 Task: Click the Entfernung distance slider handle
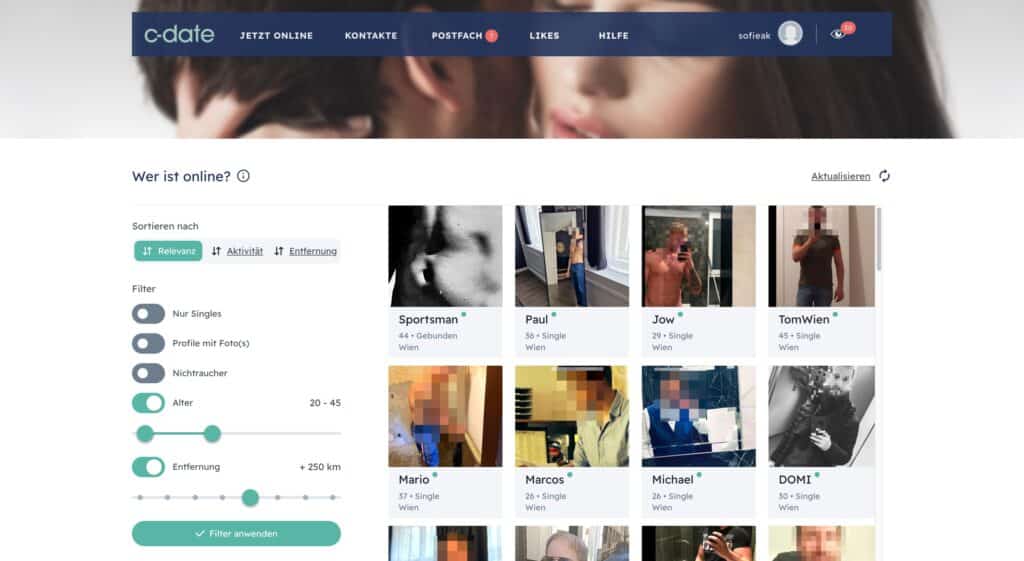tap(250, 498)
